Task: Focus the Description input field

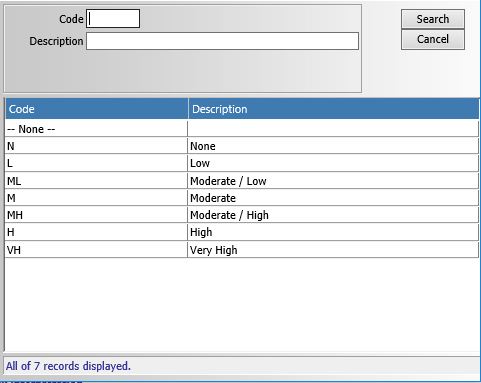Action: point(222,41)
